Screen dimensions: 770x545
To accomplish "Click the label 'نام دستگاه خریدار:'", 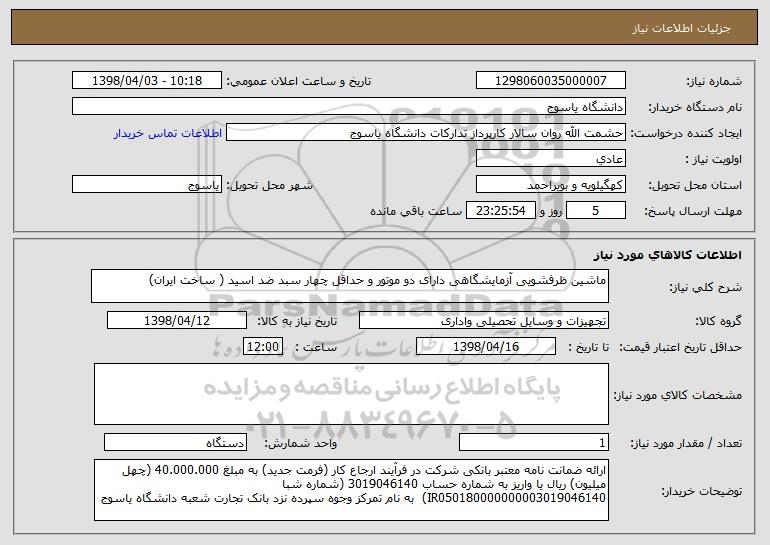I will [696, 108].
